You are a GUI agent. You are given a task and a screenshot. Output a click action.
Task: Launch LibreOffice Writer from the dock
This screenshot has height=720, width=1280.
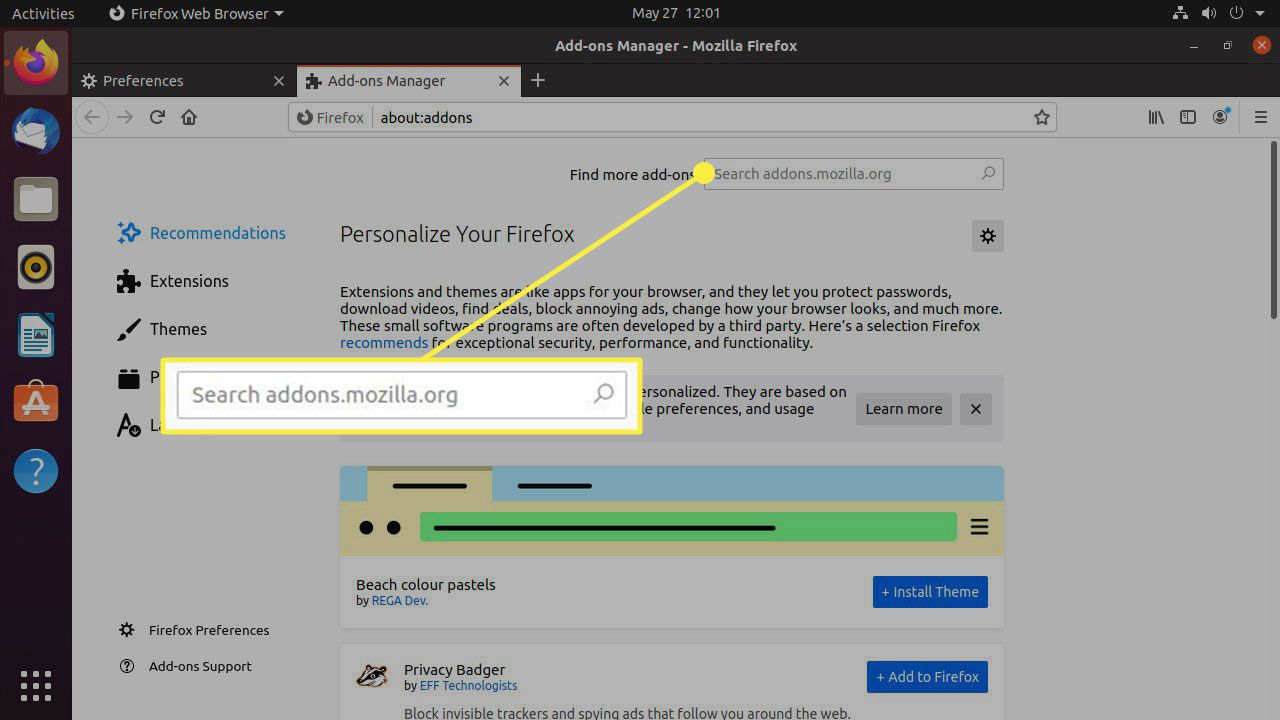pos(36,335)
